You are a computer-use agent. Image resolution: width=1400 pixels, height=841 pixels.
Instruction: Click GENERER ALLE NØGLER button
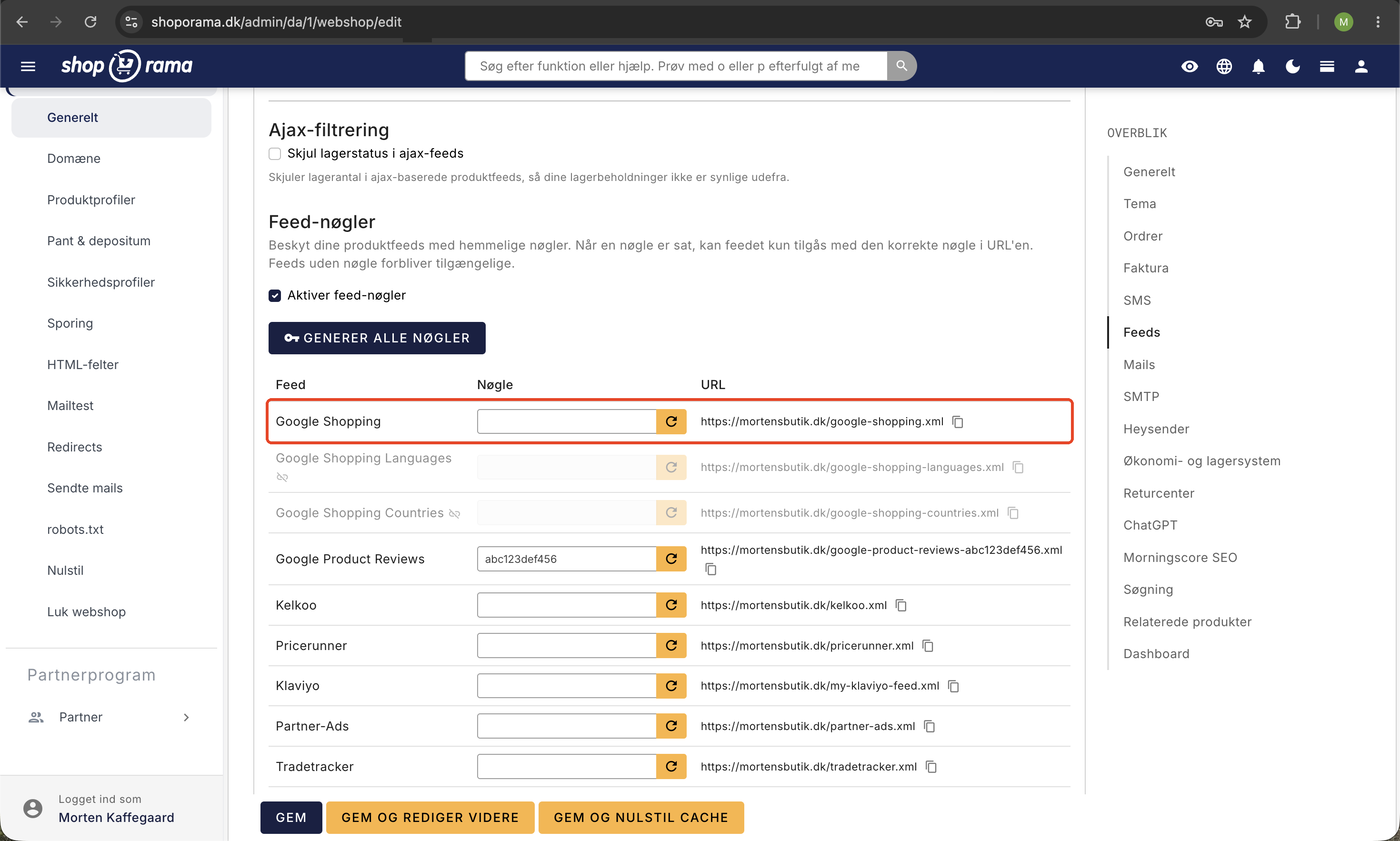pos(377,338)
